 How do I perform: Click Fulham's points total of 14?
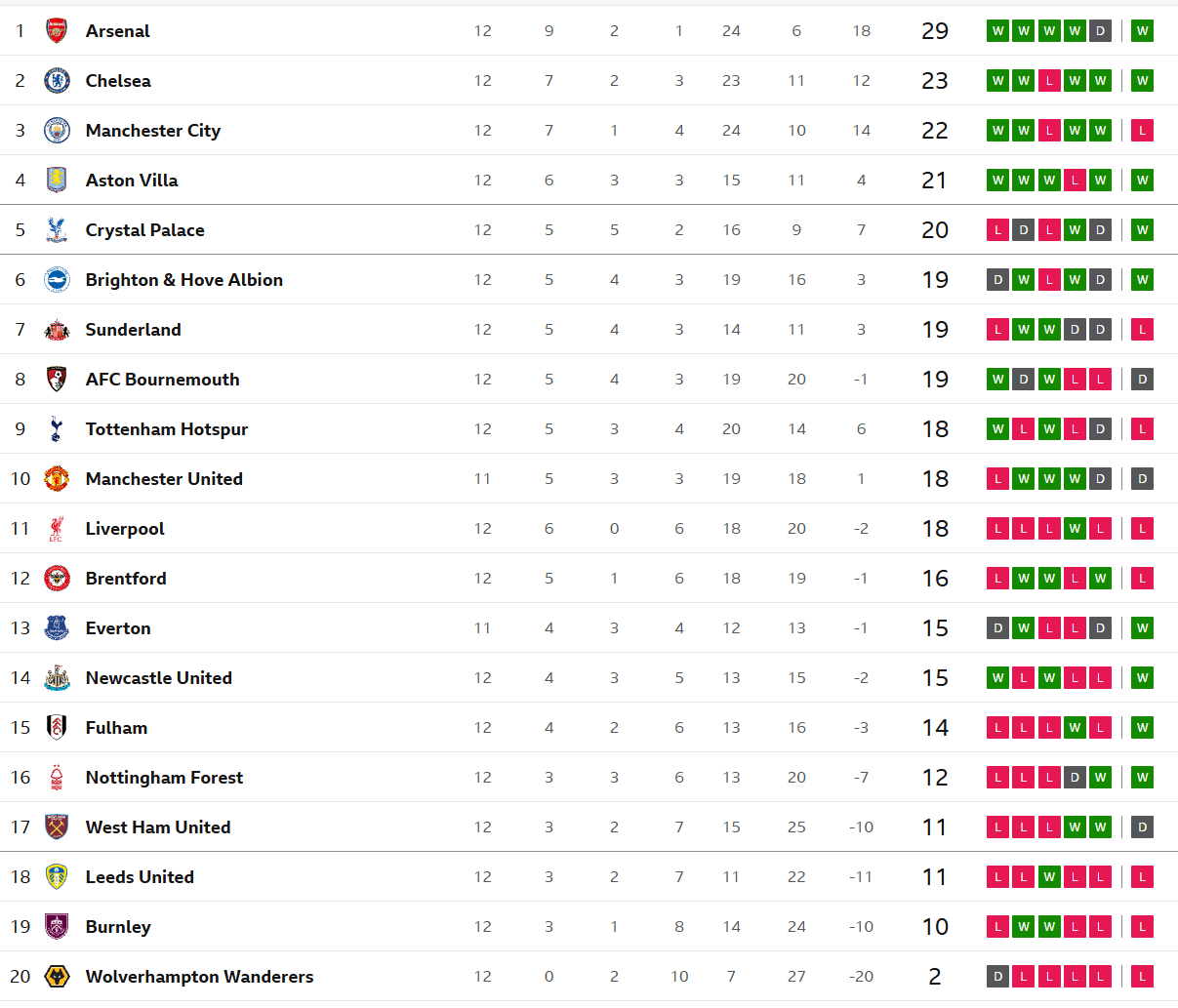[935, 728]
